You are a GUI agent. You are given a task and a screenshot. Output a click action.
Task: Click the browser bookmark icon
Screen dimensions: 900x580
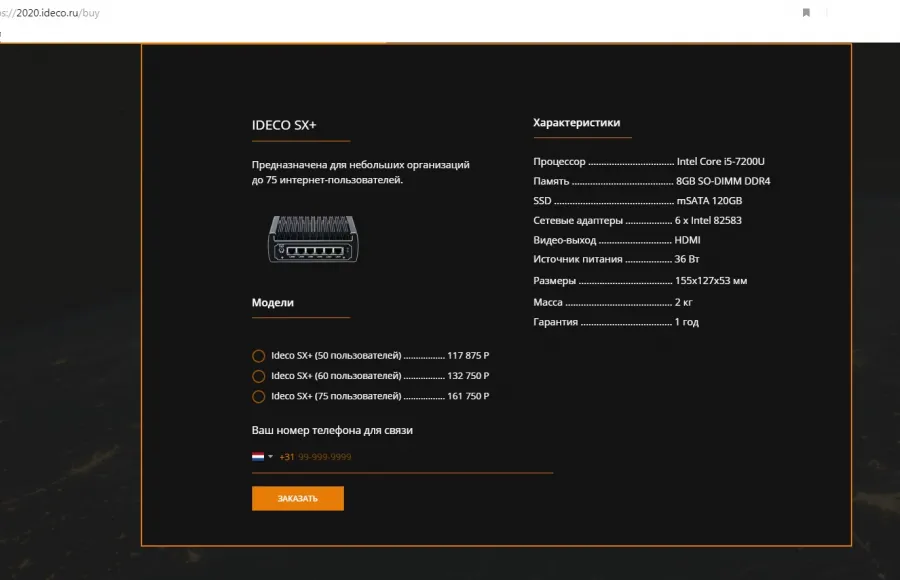click(x=806, y=13)
